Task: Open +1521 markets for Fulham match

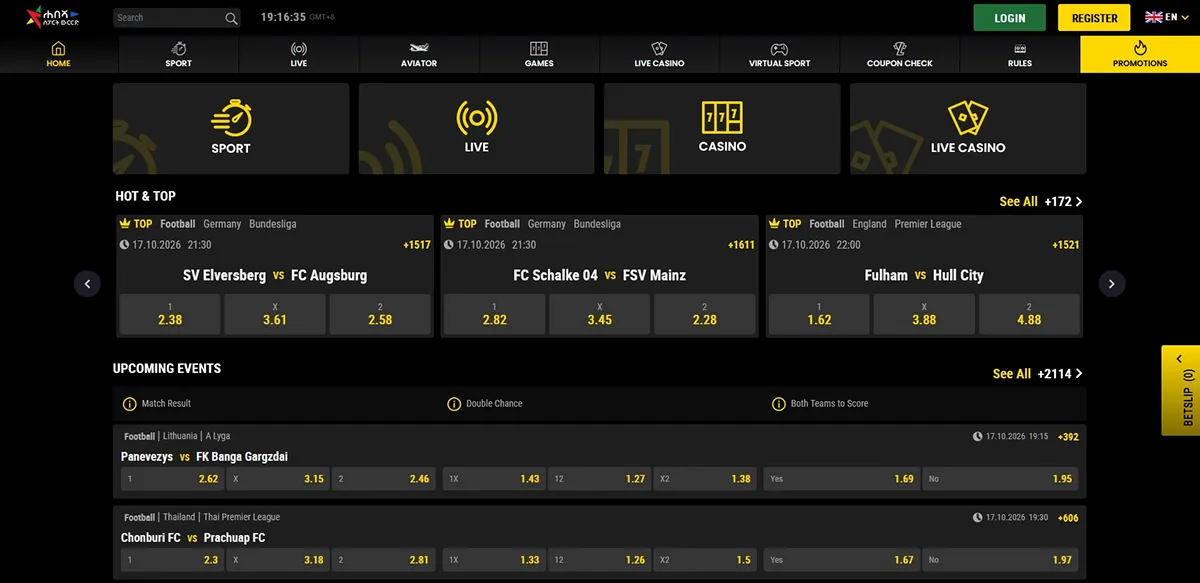Action: pyautogui.click(x=1066, y=245)
